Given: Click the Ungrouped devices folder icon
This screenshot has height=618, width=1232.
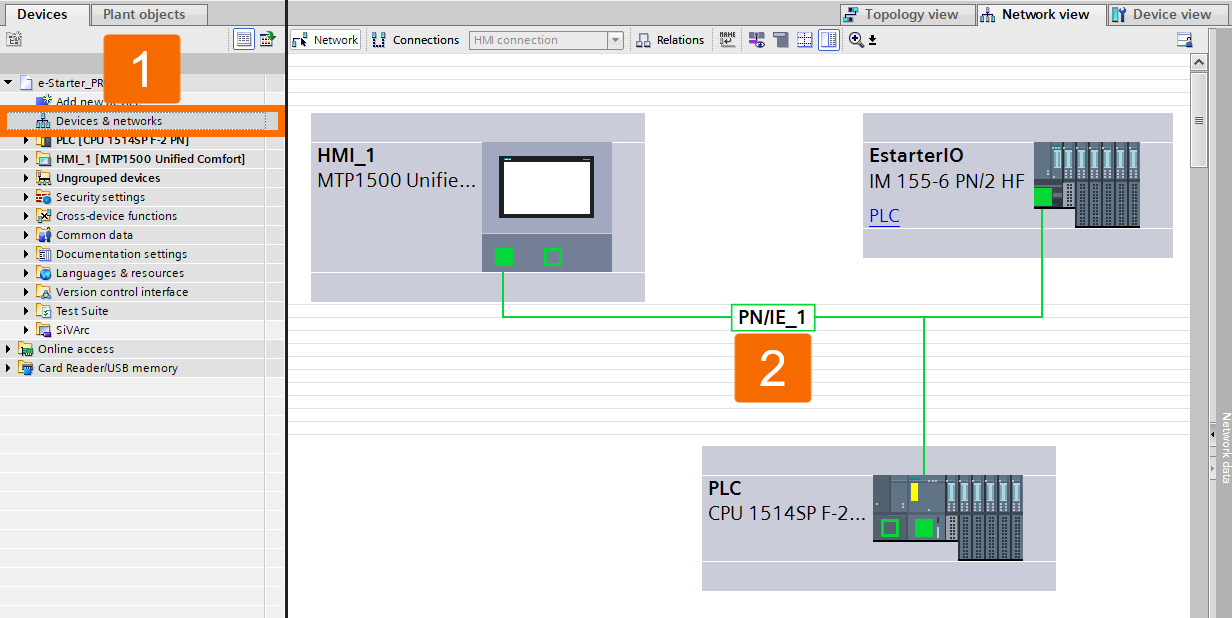Looking at the screenshot, I should coord(43,178).
